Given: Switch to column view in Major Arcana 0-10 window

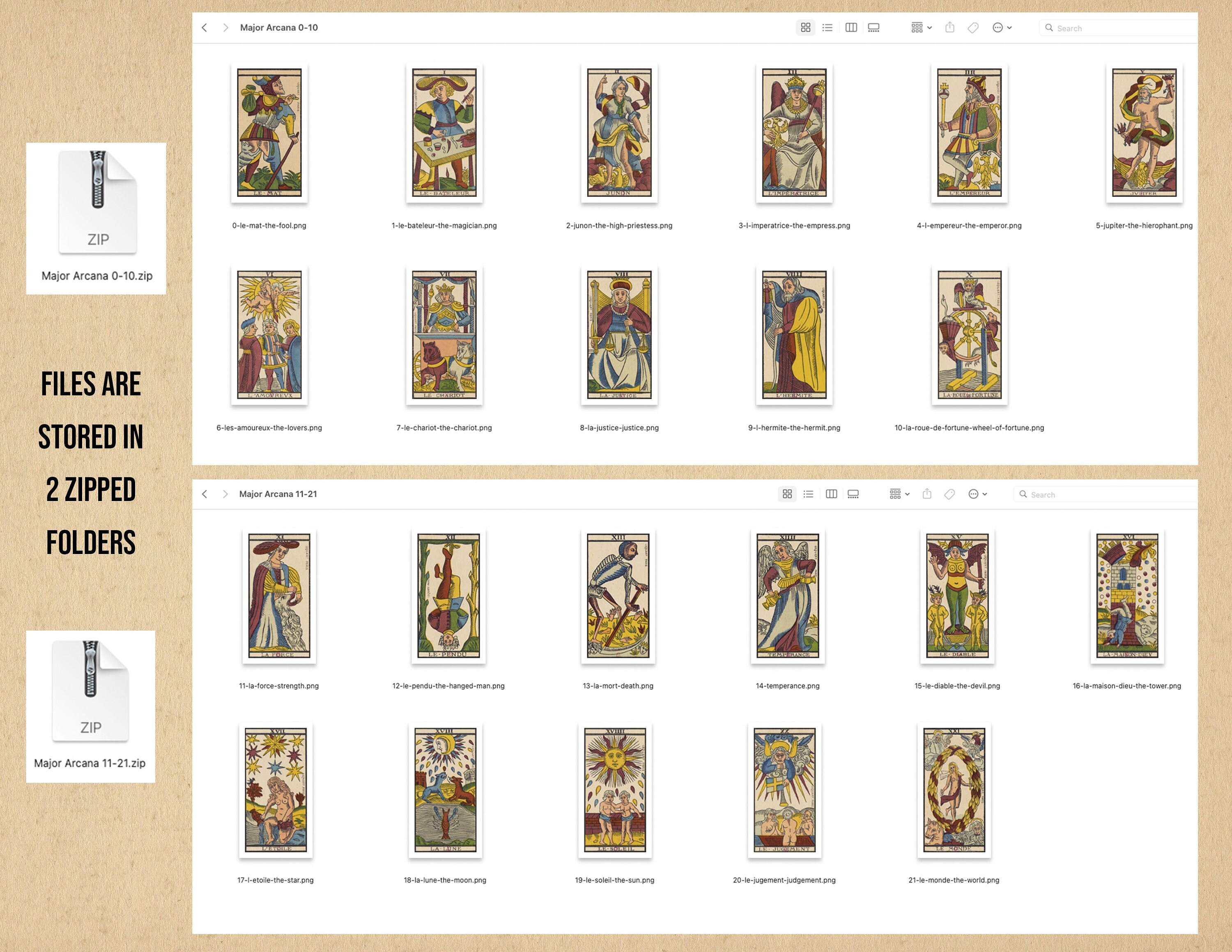Looking at the screenshot, I should (851, 28).
